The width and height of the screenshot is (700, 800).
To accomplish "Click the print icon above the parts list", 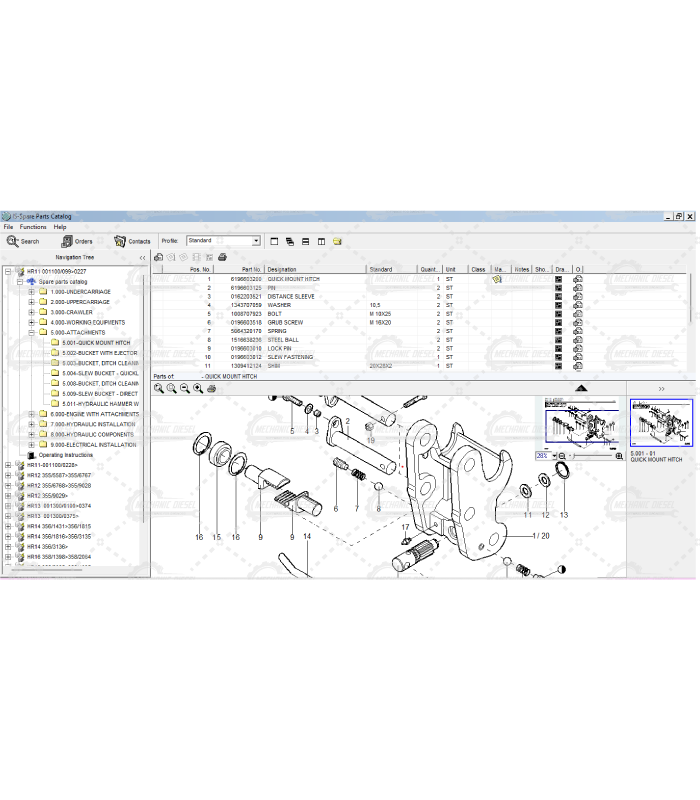I will (222, 257).
